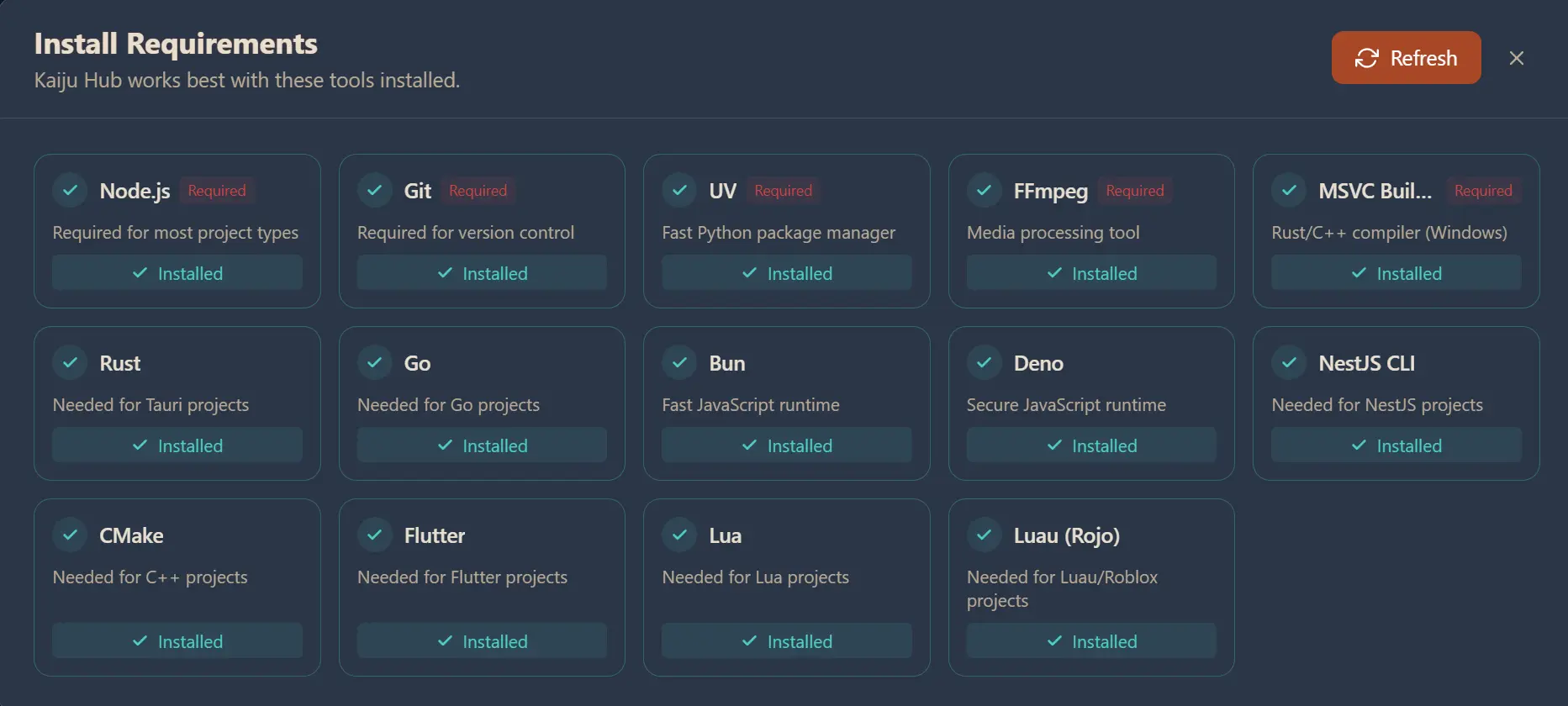The image size is (1568, 706).
Task: Select the Bun title text
Action: click(727, 363)
